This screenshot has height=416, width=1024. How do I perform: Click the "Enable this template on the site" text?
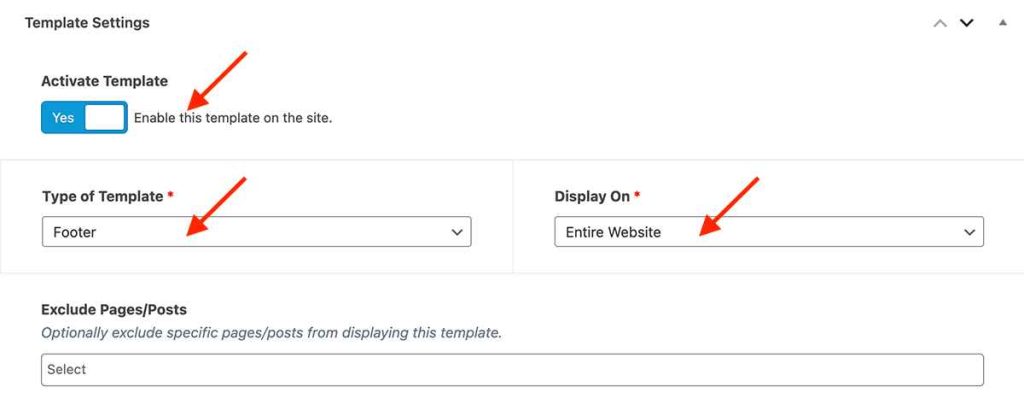pos(233,118)
